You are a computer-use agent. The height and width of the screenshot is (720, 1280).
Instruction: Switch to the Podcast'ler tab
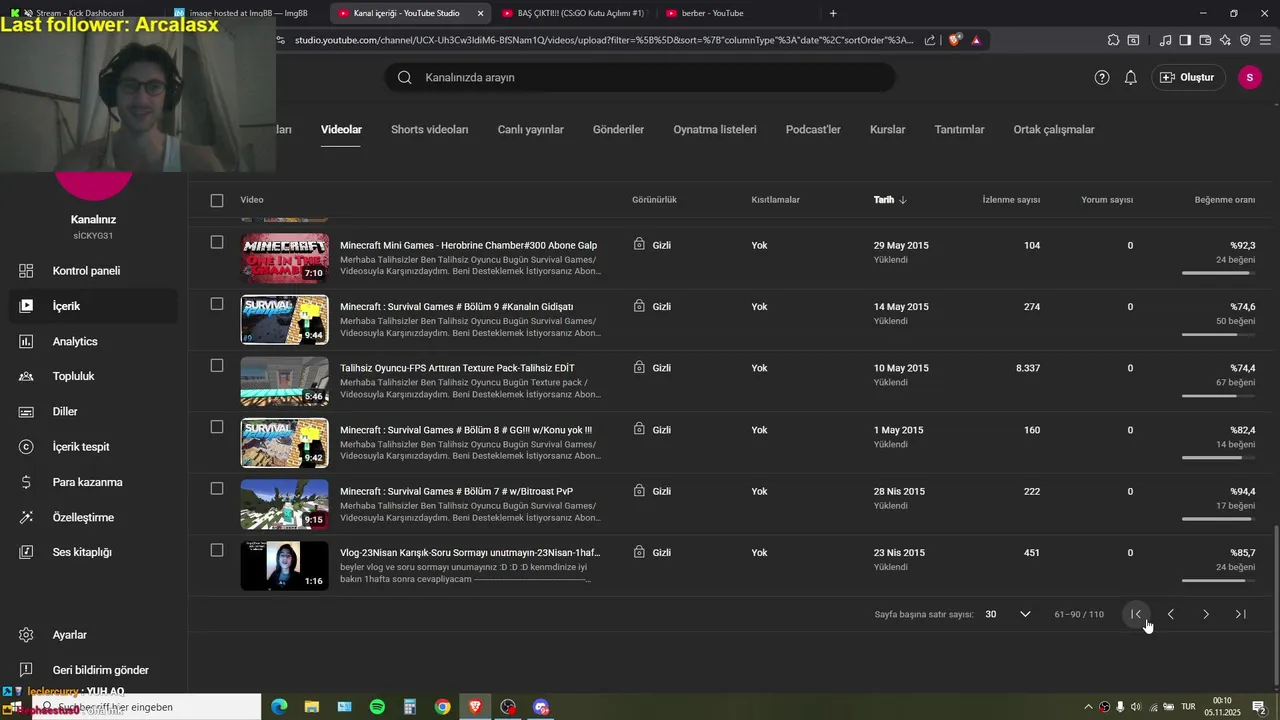813,130
